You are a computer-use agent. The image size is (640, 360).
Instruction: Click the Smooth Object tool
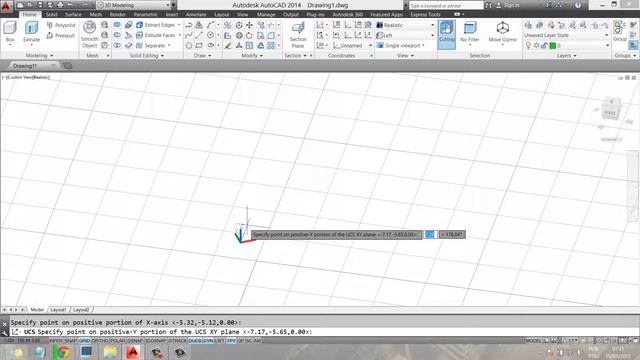tap(89, 35)
